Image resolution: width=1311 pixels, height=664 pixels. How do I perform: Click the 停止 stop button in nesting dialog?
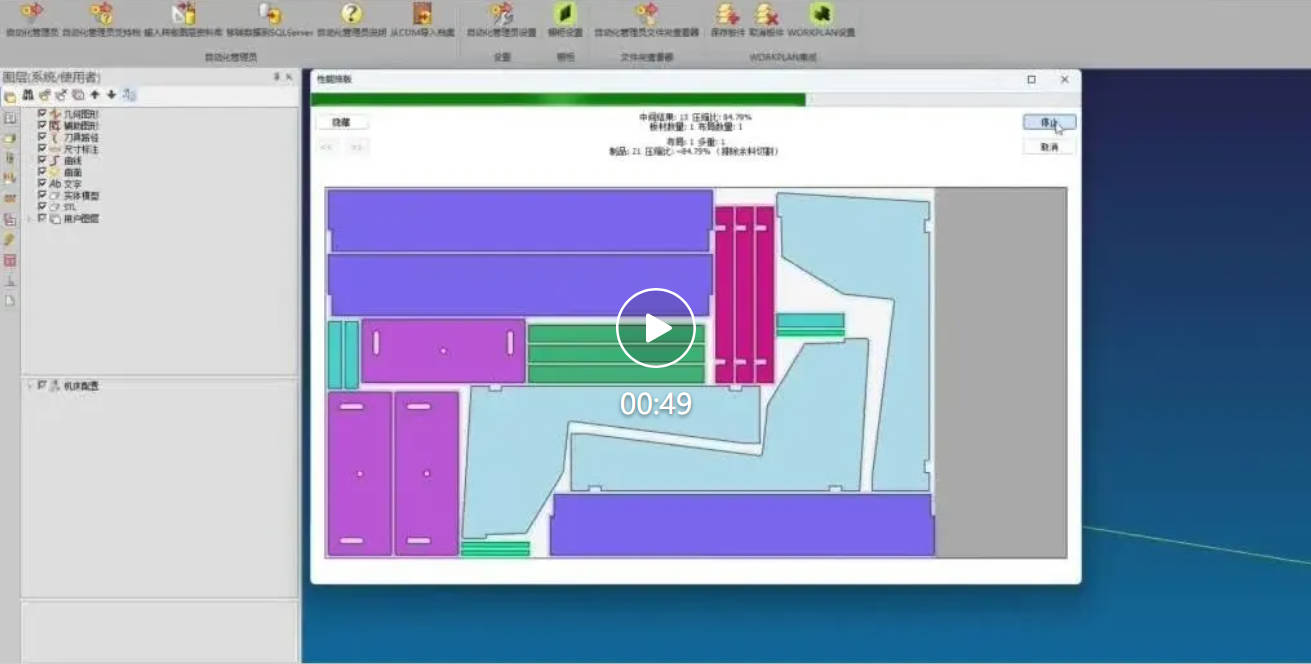tap(1049, 122)
